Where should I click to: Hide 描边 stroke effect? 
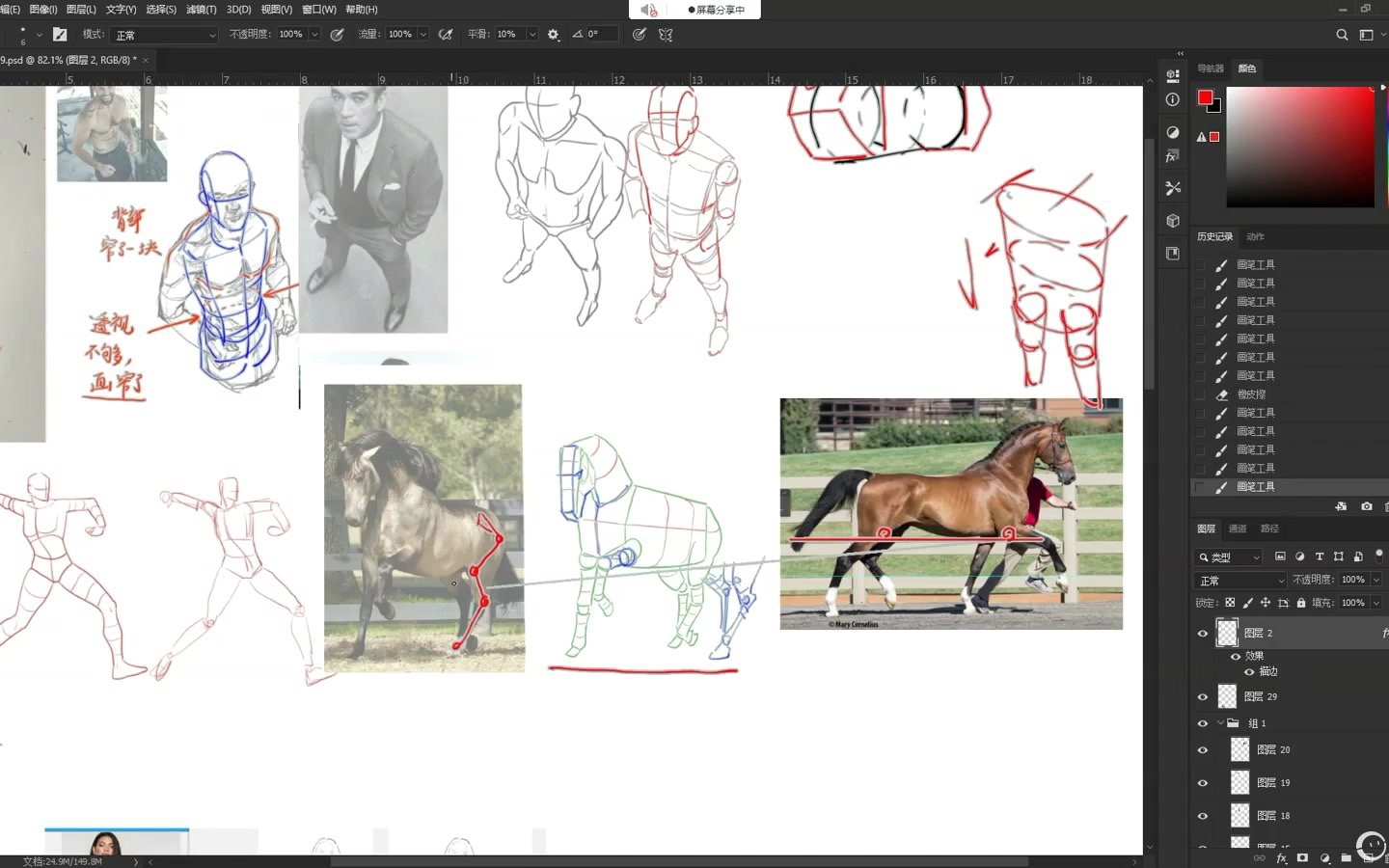click(1248, 671)
